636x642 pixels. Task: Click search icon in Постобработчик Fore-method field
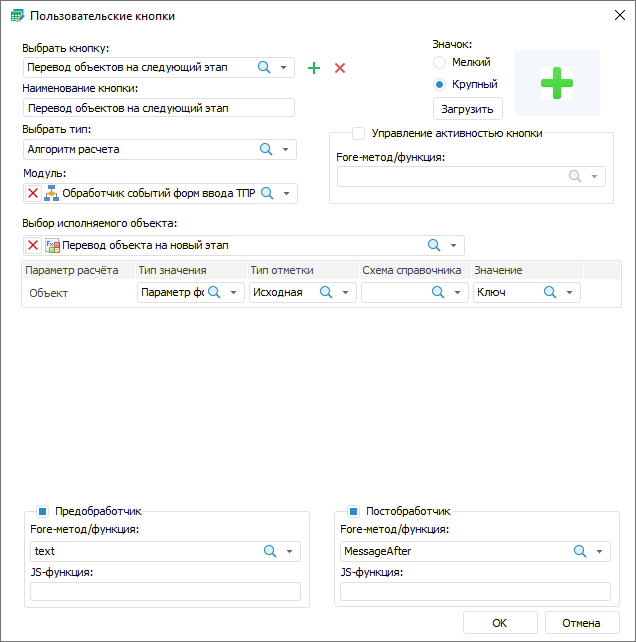tap(579, 551)
